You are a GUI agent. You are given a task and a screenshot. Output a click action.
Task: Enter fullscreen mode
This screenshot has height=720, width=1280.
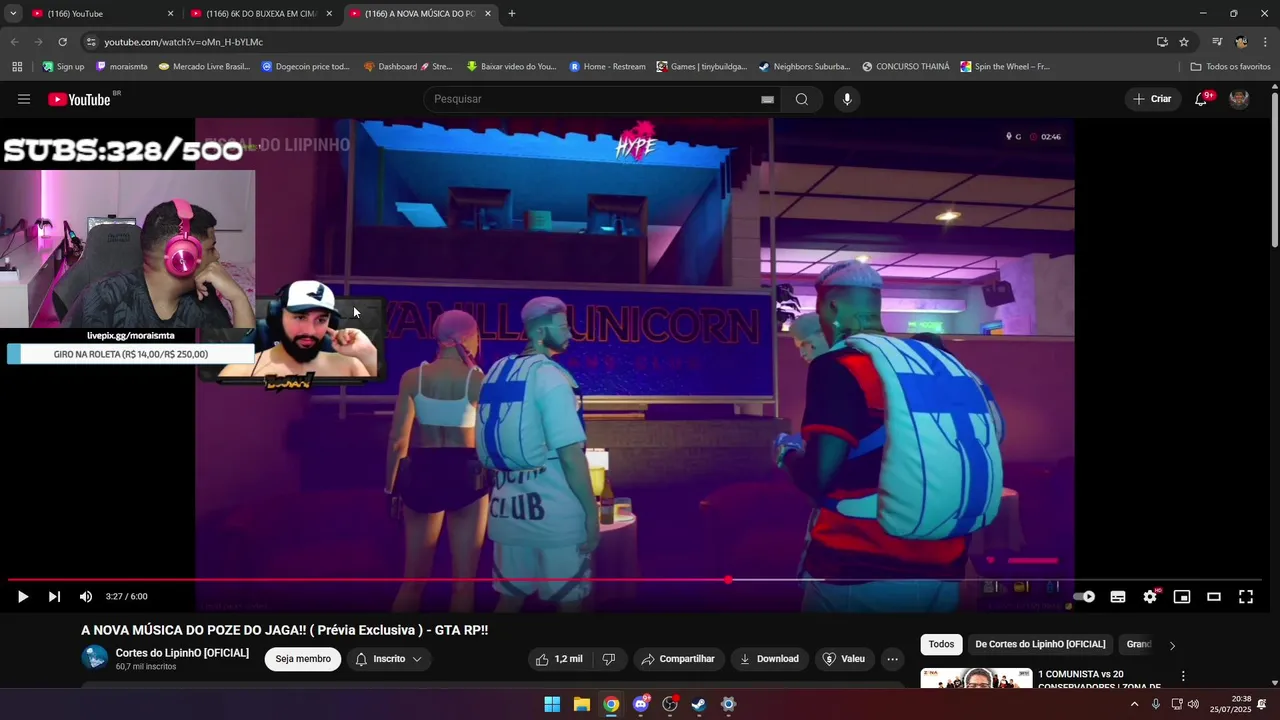pyautogui.click(x=1246, y=597)
